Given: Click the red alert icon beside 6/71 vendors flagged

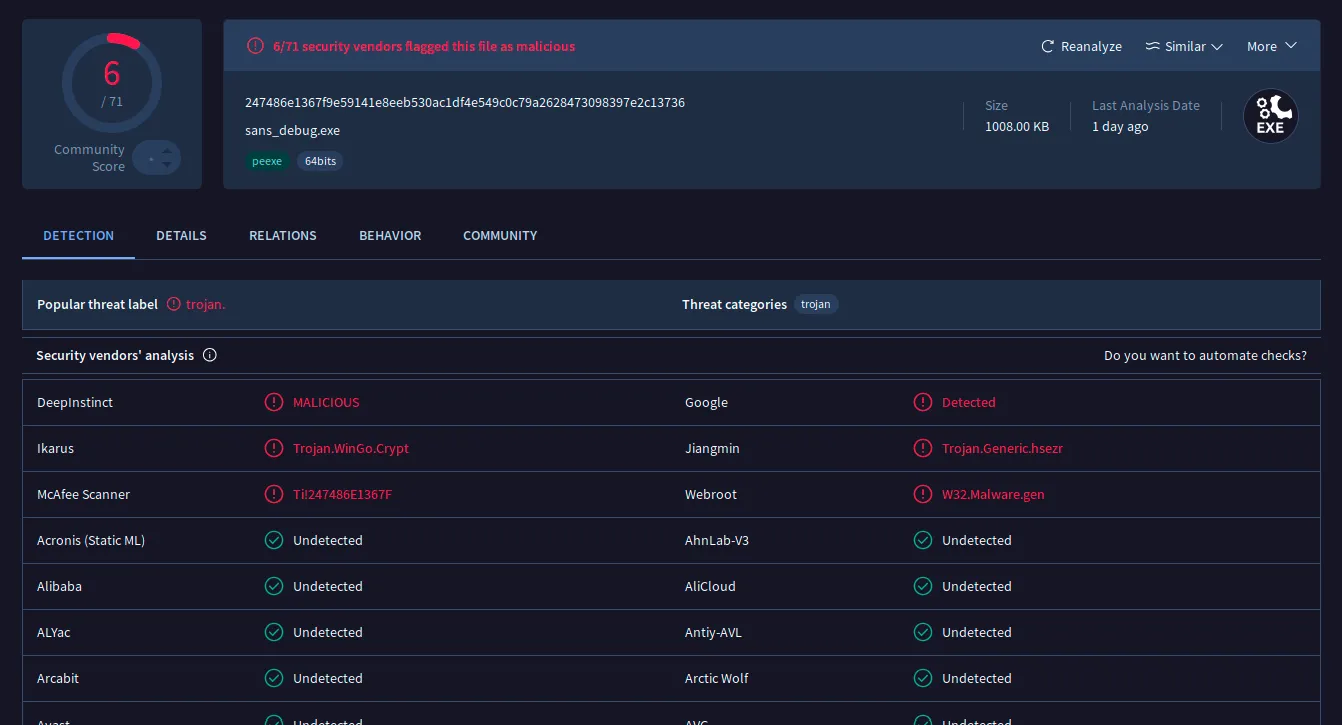Looking at the screenshot, I should click(x=255, y=46).
